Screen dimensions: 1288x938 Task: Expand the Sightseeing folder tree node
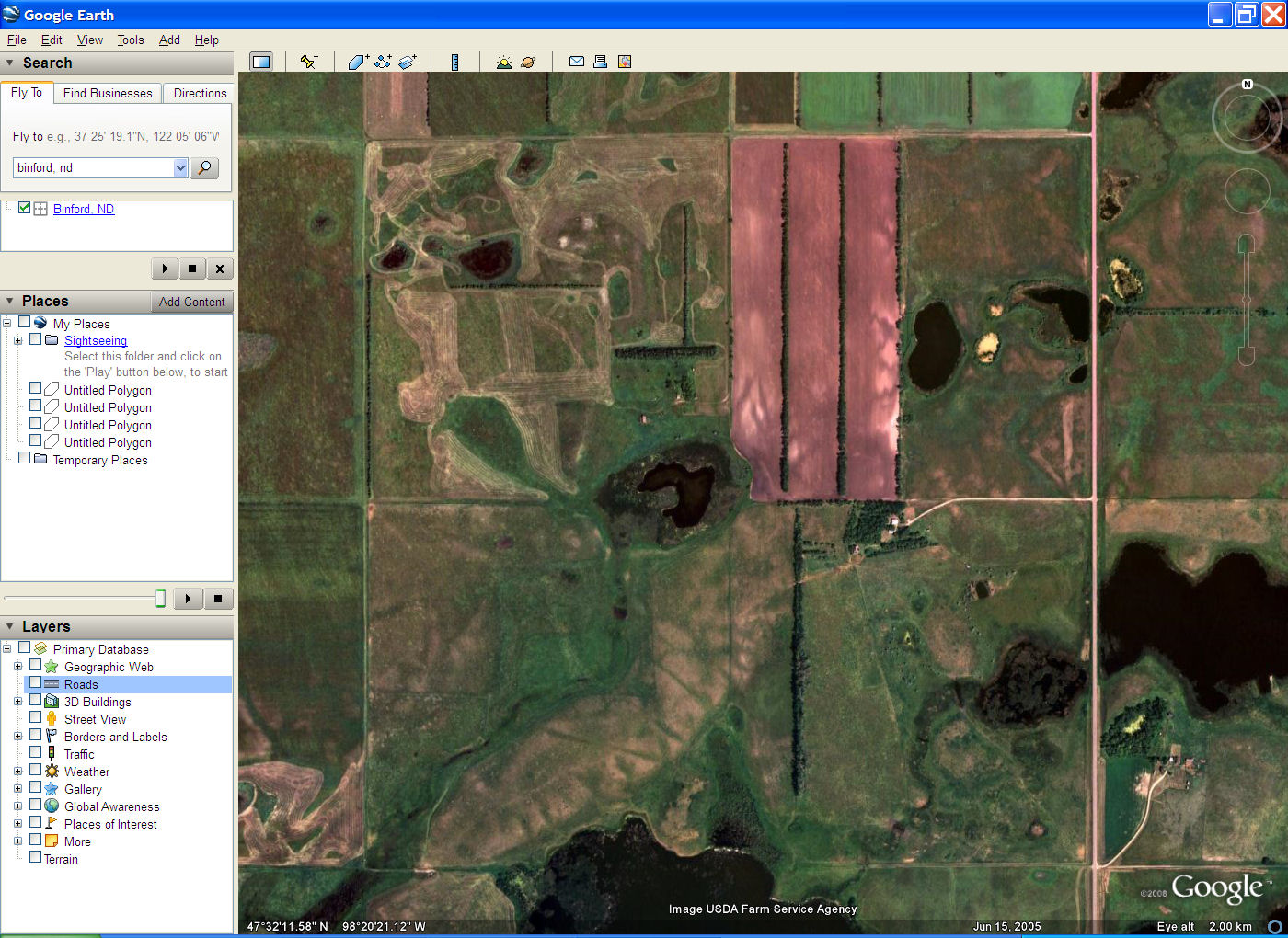(x=17, y=340)
